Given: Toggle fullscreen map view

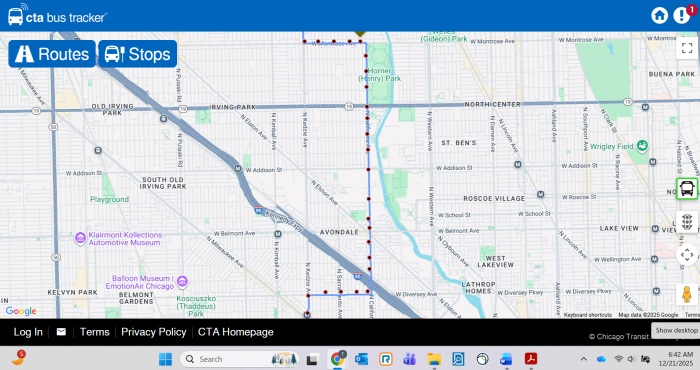Looking at the screenshot, I should [x=687, y=47].
